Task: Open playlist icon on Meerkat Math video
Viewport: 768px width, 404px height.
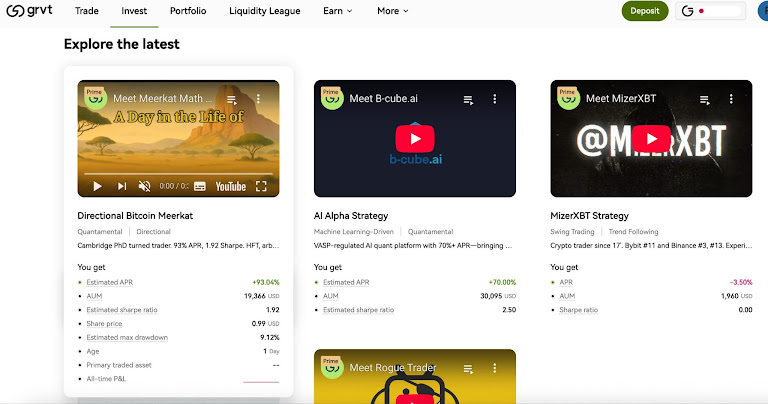Action: 232,99
